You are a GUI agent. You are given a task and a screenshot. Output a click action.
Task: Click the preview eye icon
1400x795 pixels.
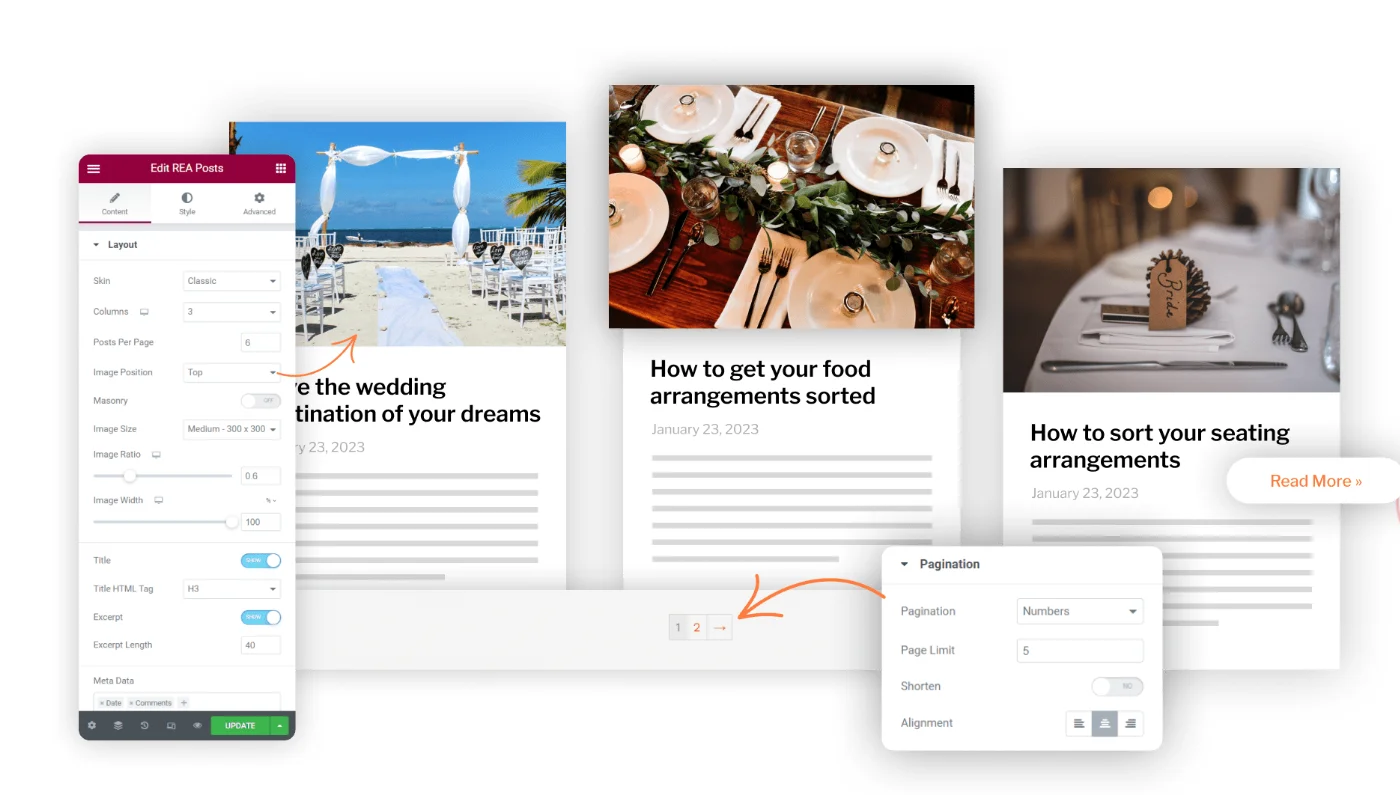197,726
